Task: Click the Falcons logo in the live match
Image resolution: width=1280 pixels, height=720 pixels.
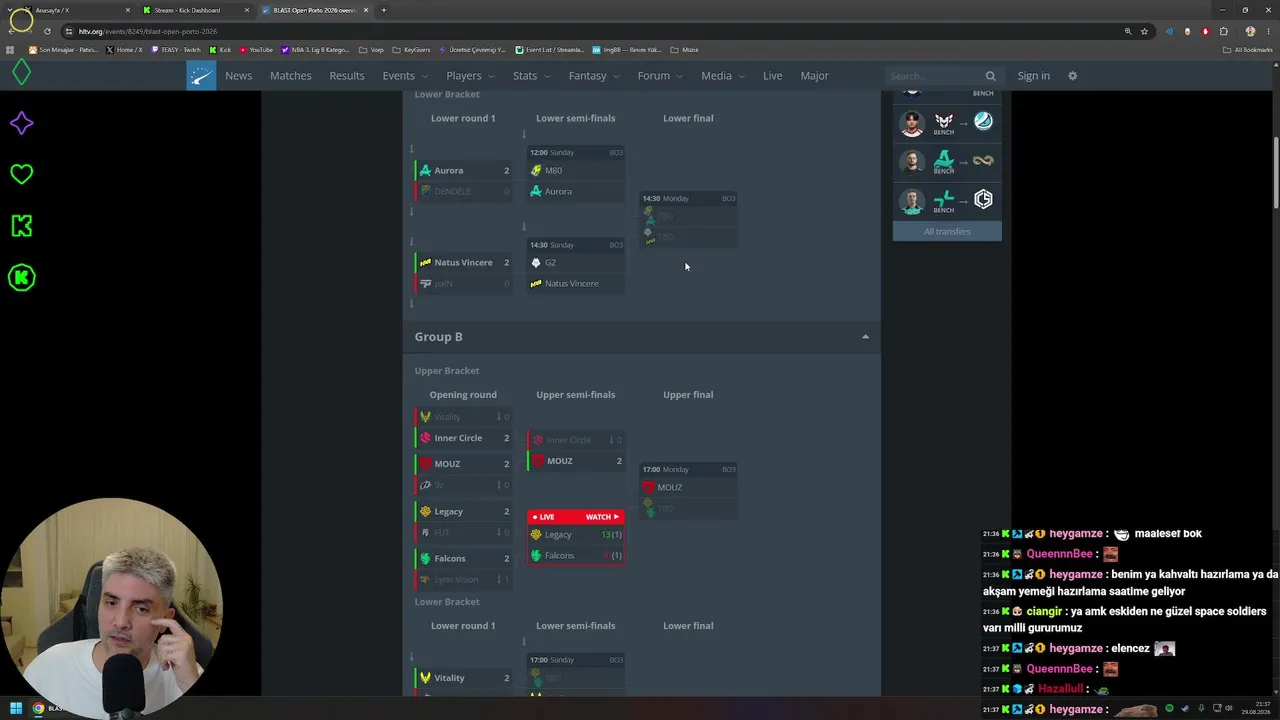Action: (x=536, y=556)
